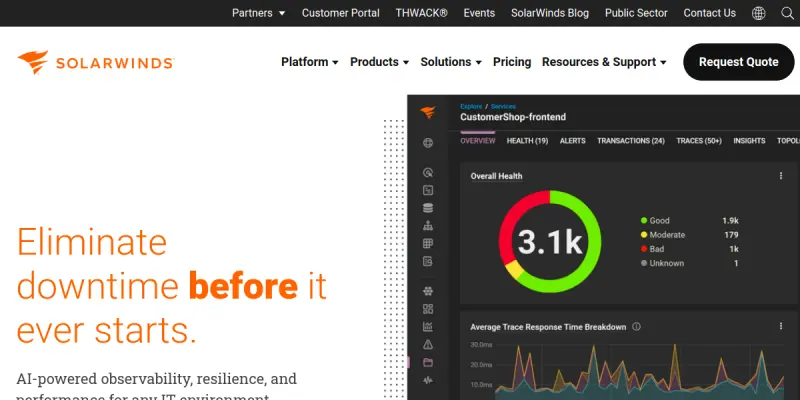Click the Explore breadcrumb link

(x=471, y=106)
